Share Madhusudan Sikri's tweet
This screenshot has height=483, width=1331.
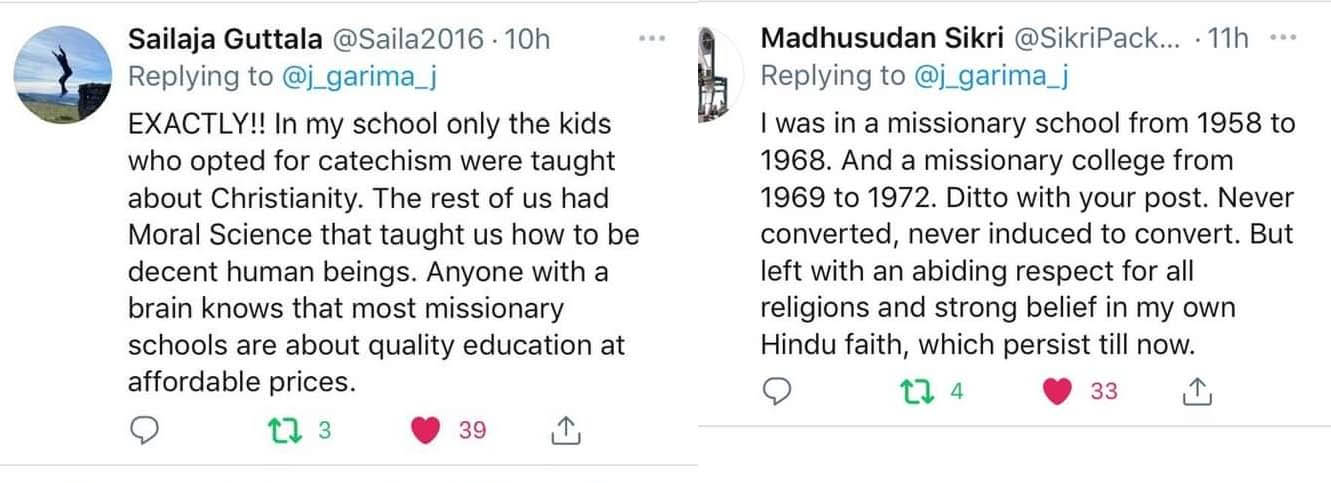point(1196,392)
